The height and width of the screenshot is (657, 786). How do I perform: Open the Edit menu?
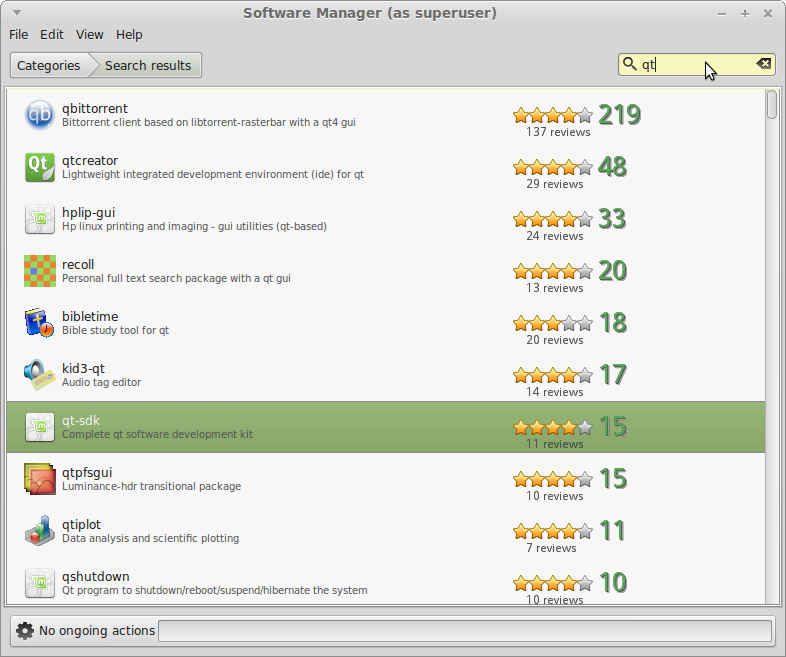(52, 35)
